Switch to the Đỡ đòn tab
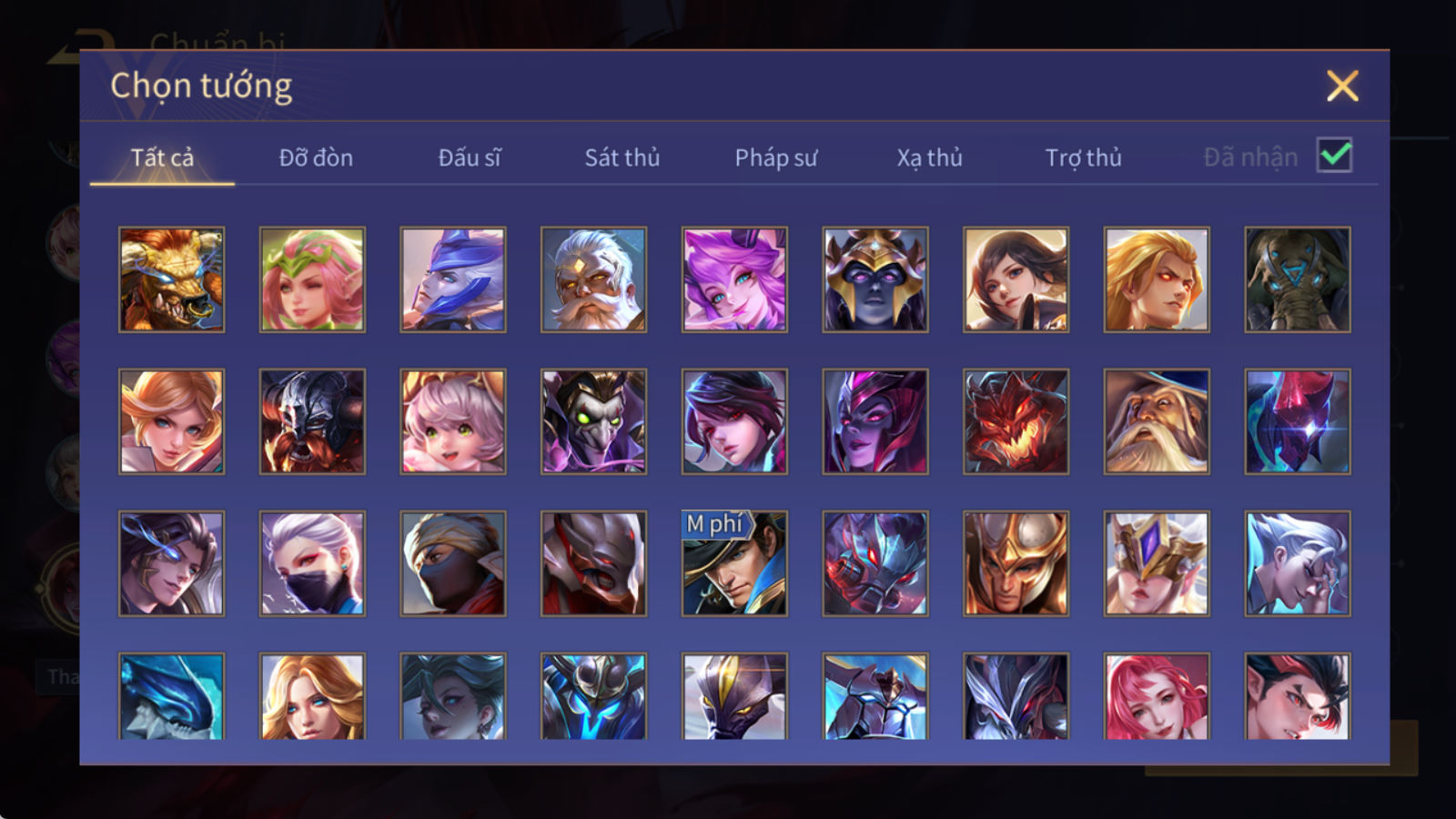1456x819 pixels. point(316,157)
